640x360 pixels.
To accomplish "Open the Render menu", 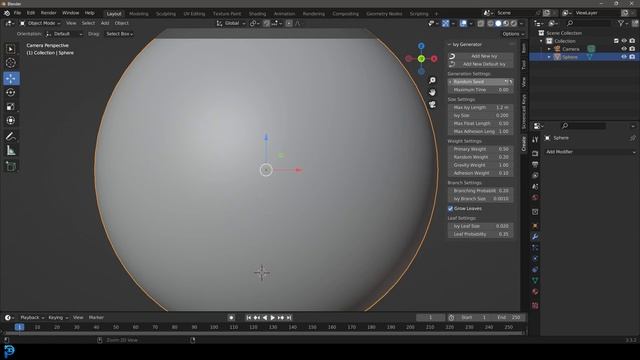I will [48, 13].
